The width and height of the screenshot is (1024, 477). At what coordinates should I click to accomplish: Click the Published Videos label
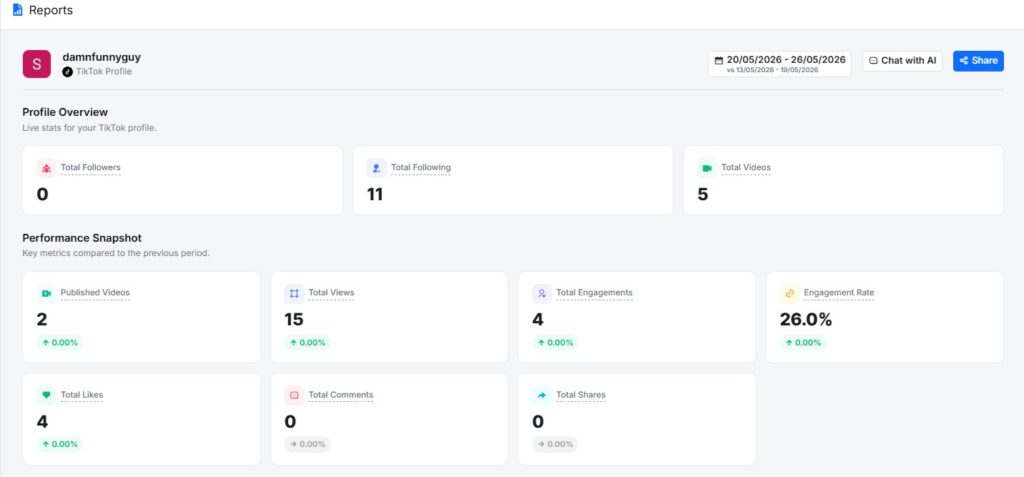[95, 293]
